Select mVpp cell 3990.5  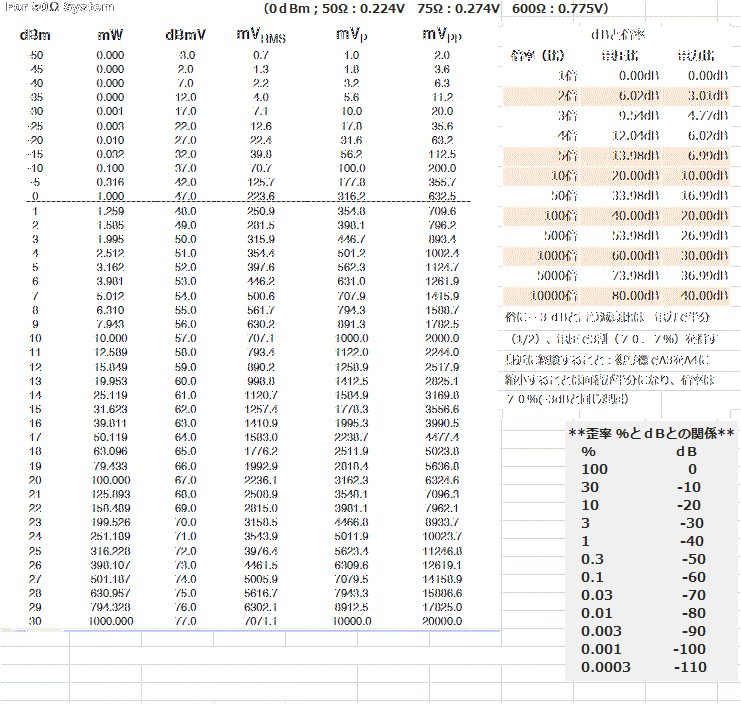(442, 423)
